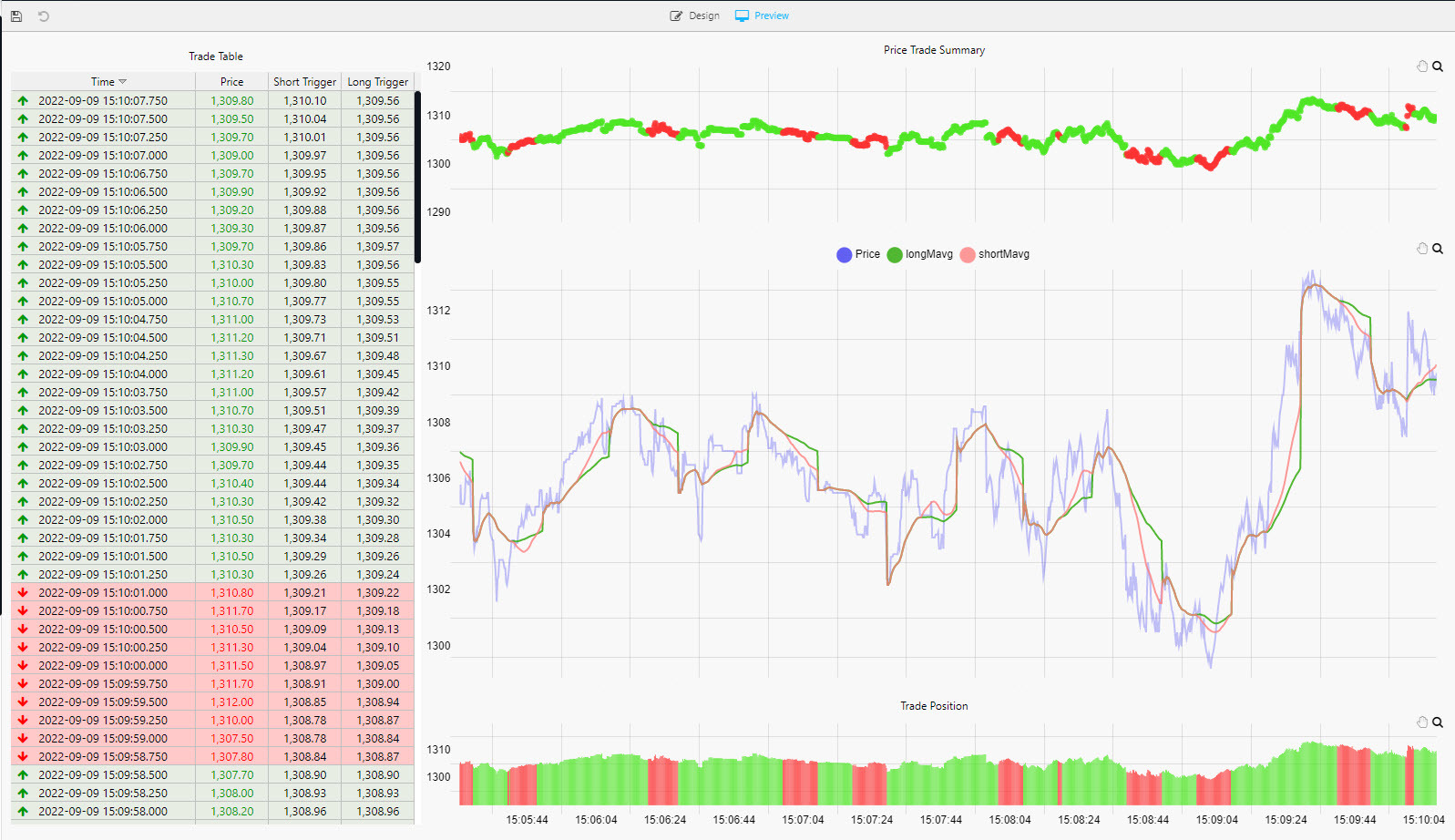Switch to Preview mode tab
The height and width of the screenshot is (840, 1455).
tap(762, 15)
